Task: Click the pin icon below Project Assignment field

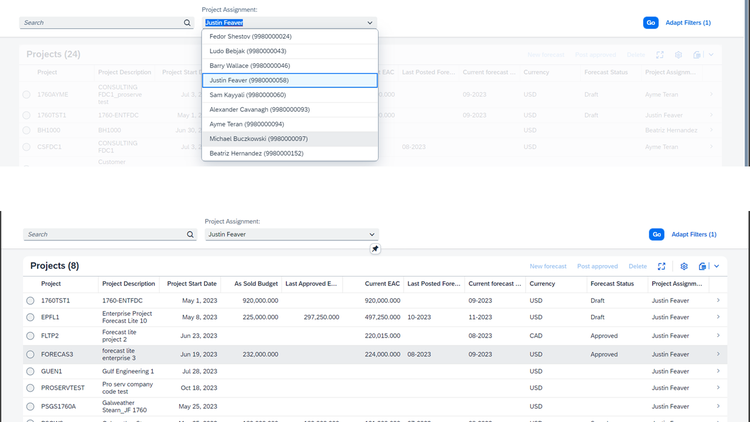Action: coord(375,249)
